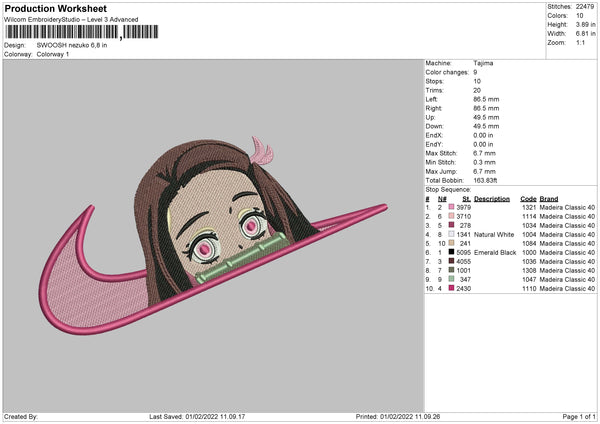Pick the hot pink 2430 thread swatch
Image resolution: width=600 pixels, height=424 pixels.
(452, 288)
